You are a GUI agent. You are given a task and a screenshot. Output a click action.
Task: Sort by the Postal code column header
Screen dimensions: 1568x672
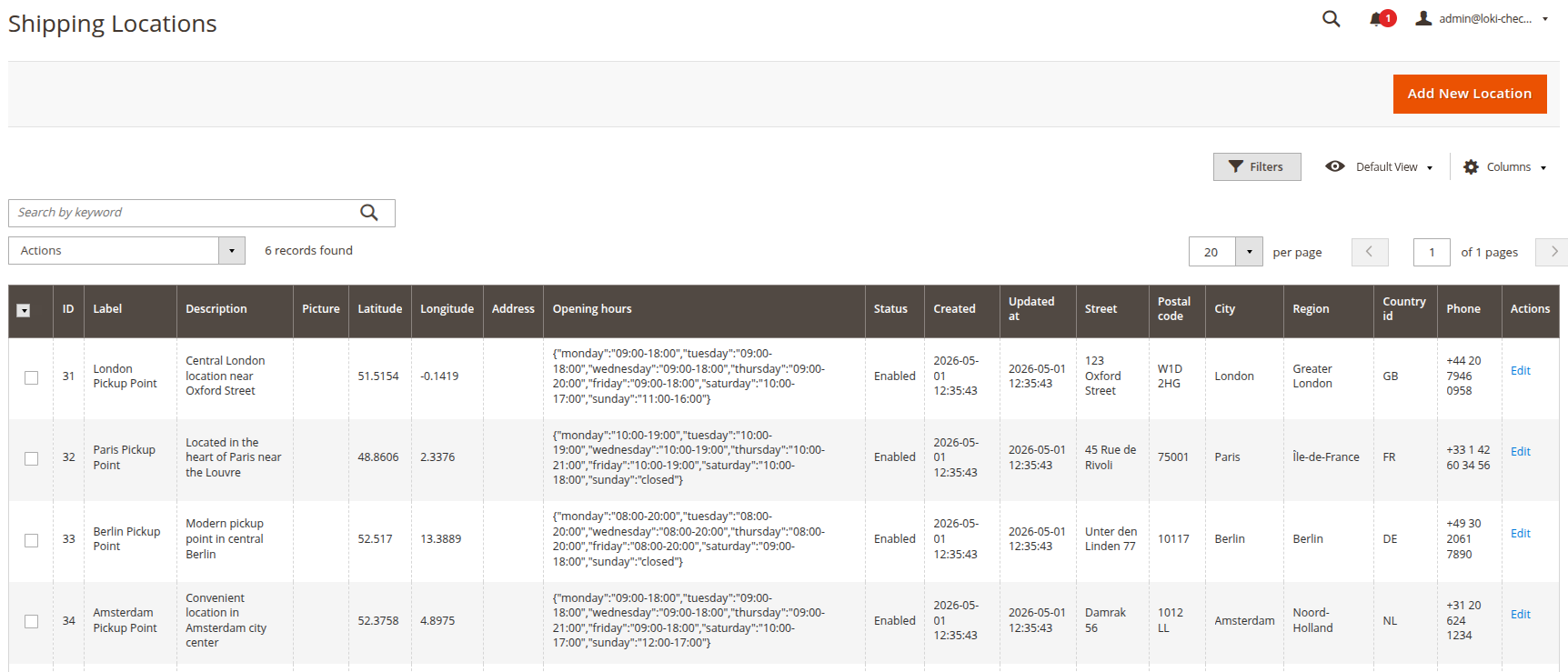click(x=1177, y=309)
